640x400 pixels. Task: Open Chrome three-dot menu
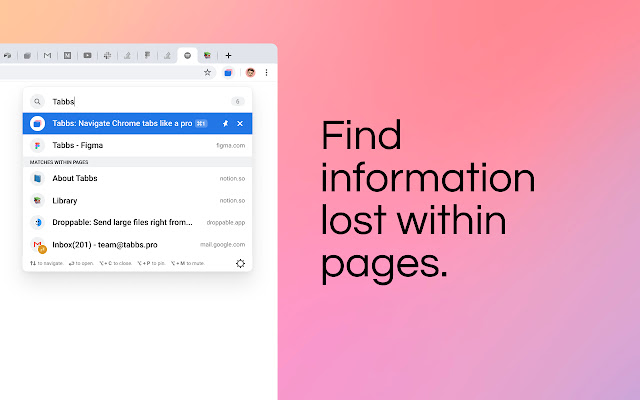pos(267,73)
